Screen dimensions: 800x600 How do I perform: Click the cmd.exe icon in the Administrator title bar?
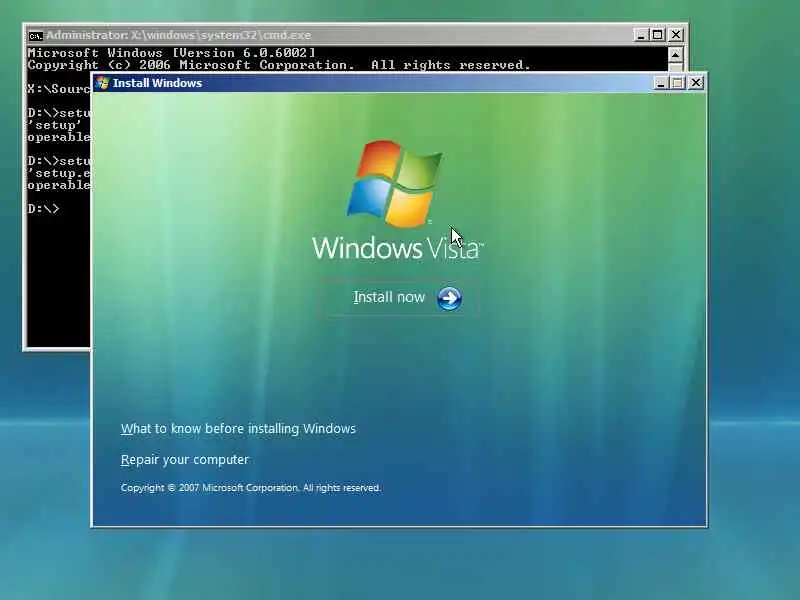[x=35, y=36]
